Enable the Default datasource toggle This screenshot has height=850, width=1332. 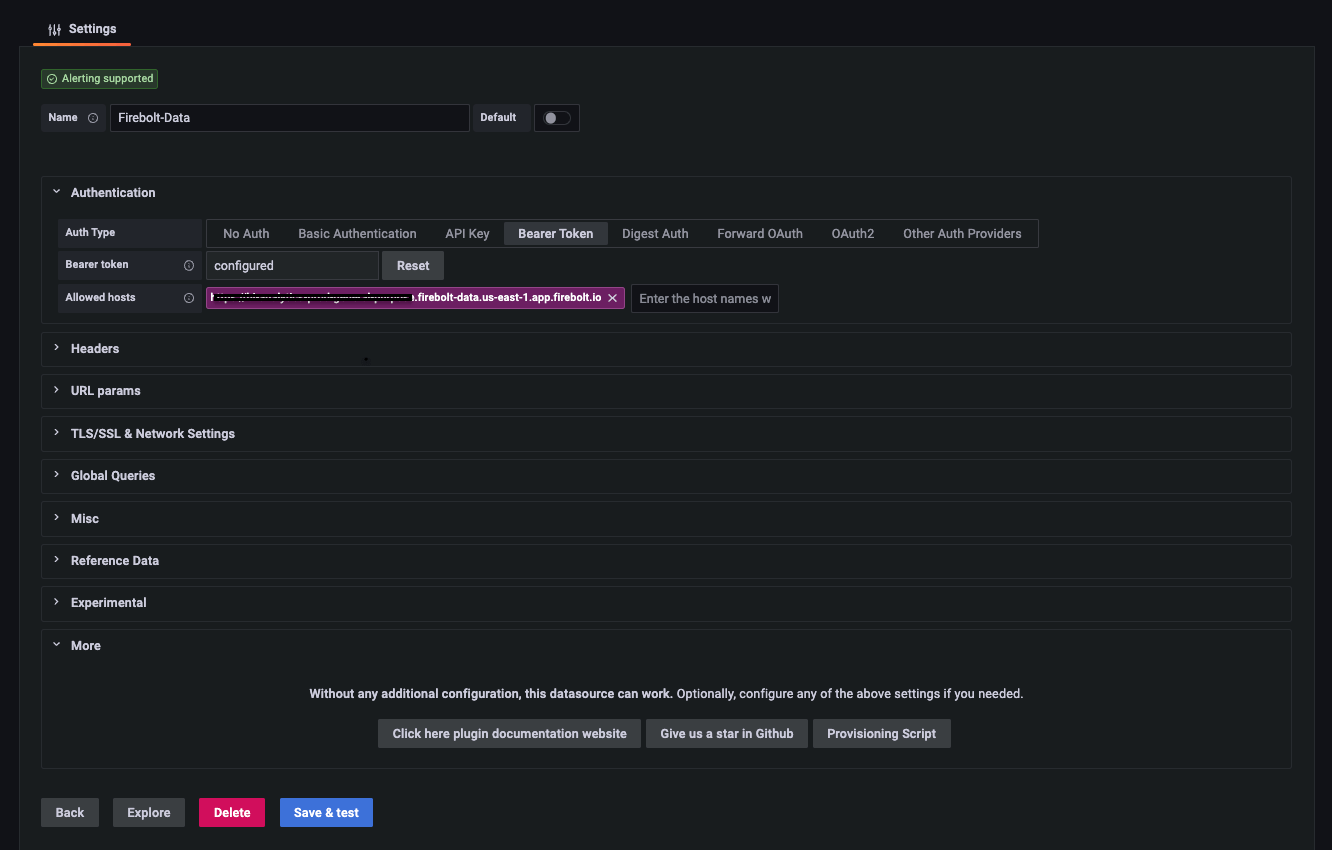pyautogui.click(x=557, y=117)
